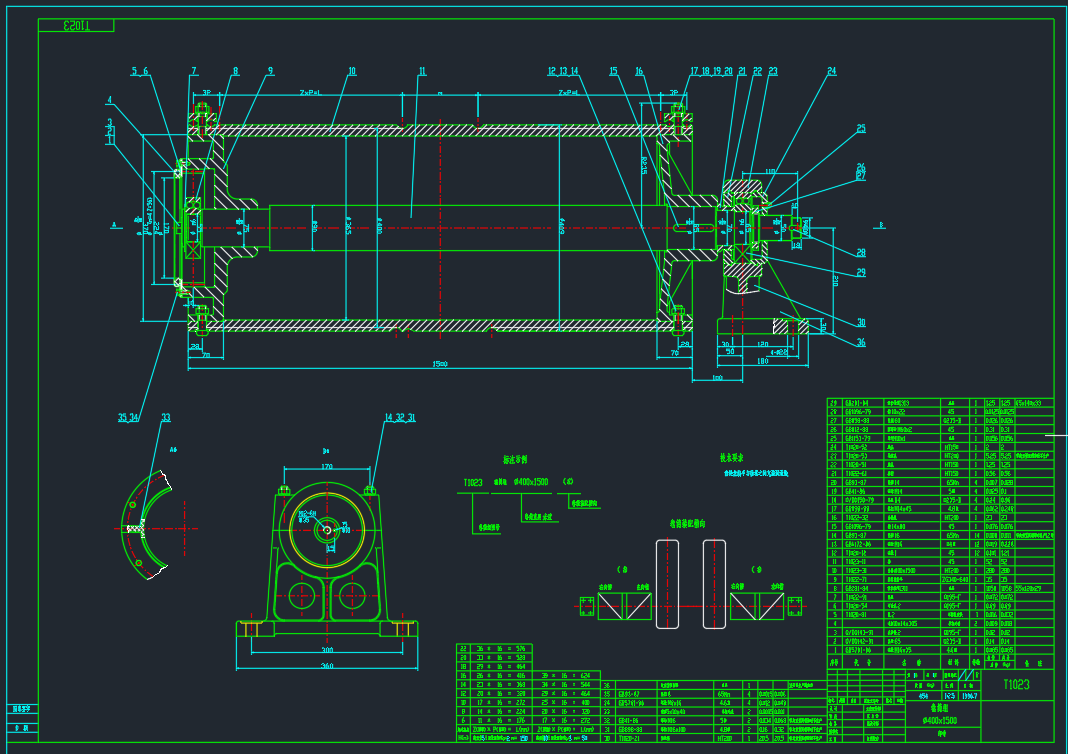Select callout number 15 label
Image resolution: width=1068 pixels, height=754 pixels.
click(x=613, y=71)
